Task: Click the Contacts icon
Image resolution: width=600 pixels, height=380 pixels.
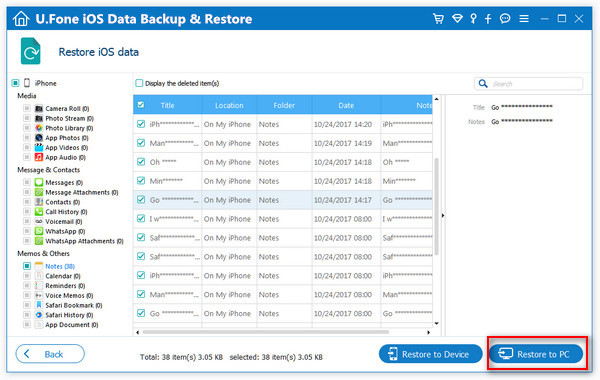Action: click(x=39, y=202)
